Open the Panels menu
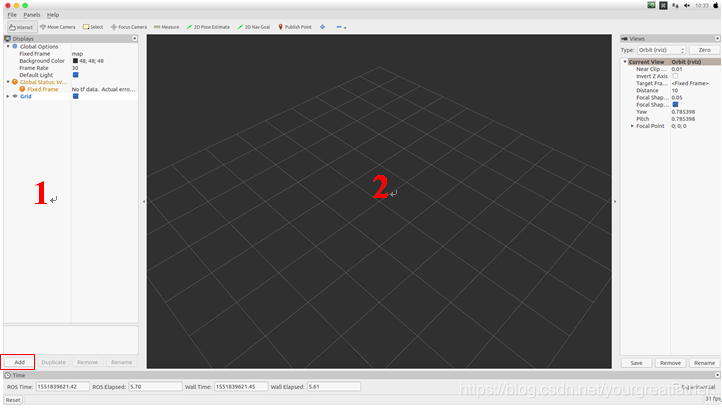Viewport: 722px width, 408px height. 32,15
